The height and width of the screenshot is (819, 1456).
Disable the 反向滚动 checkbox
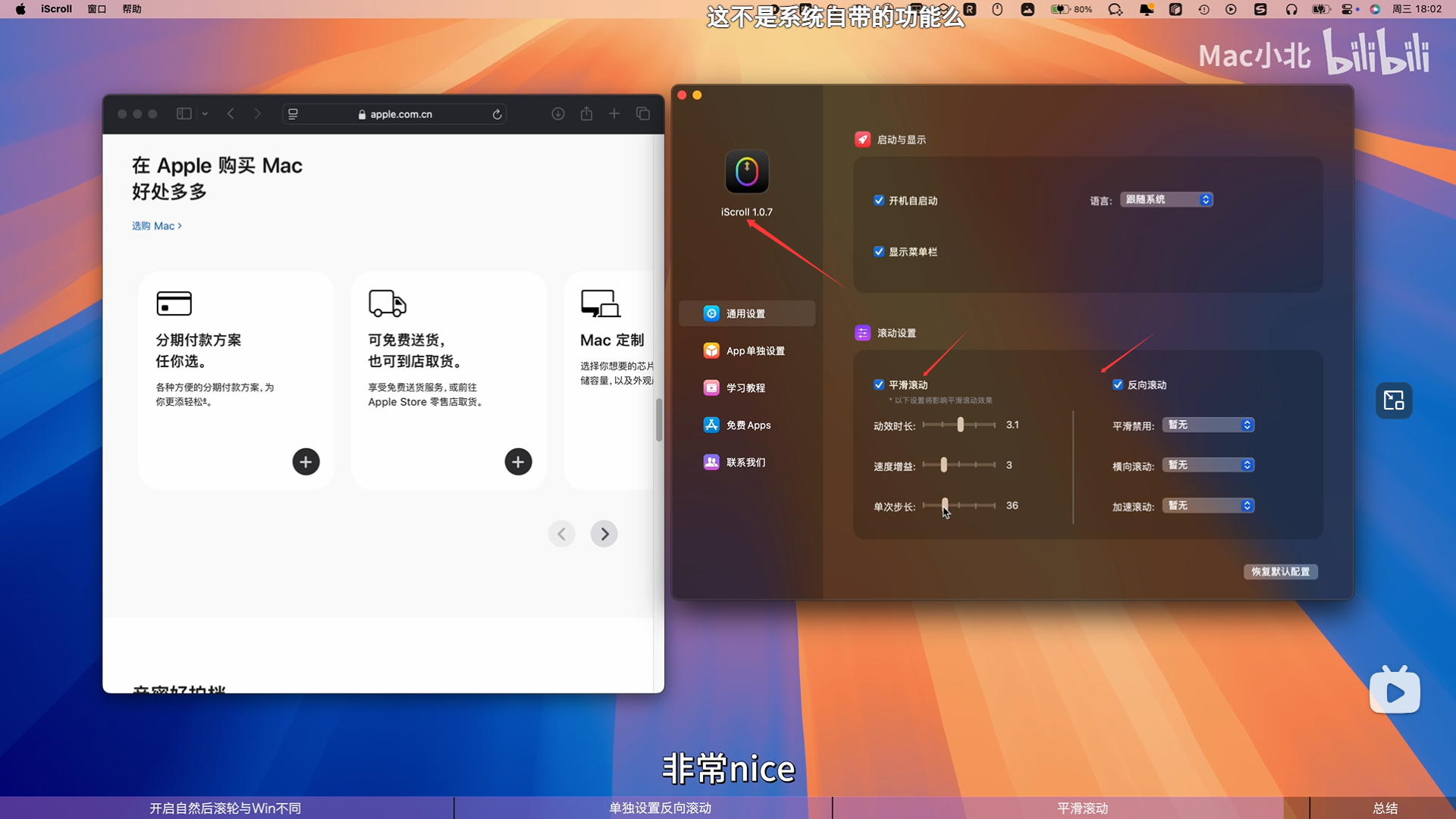1118,385
